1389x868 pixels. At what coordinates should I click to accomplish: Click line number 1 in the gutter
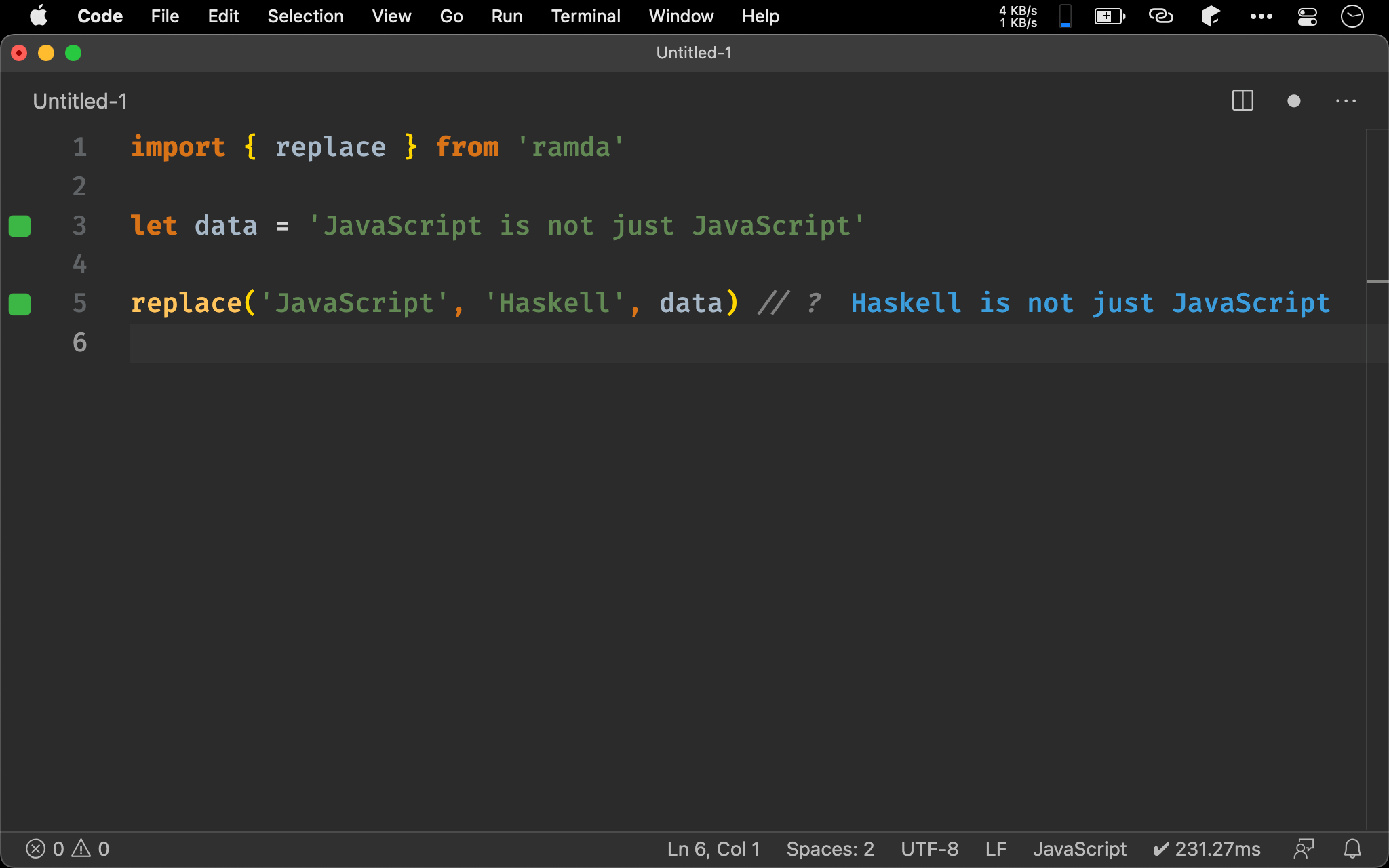click(x=79, y=147)
